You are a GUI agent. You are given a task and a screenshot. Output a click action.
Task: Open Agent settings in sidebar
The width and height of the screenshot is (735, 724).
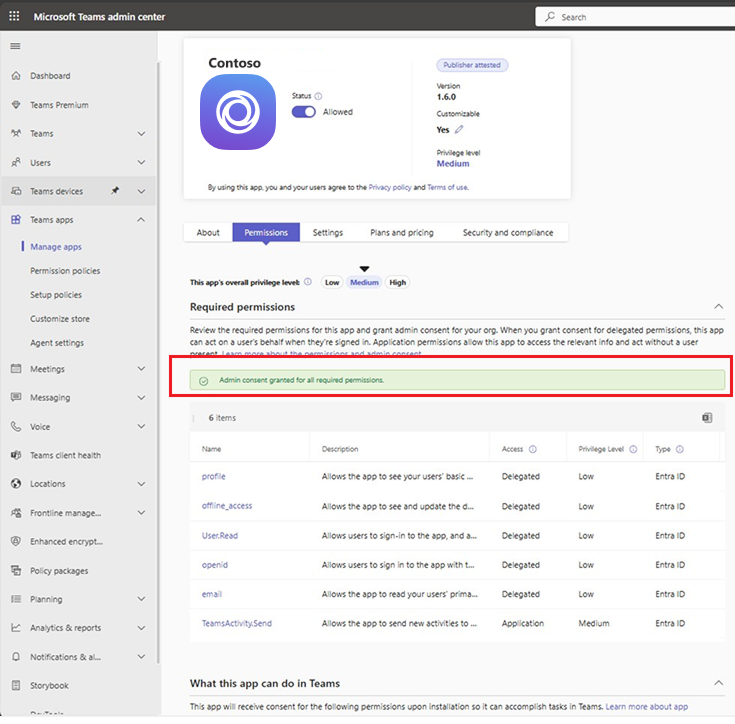[57, 343]
